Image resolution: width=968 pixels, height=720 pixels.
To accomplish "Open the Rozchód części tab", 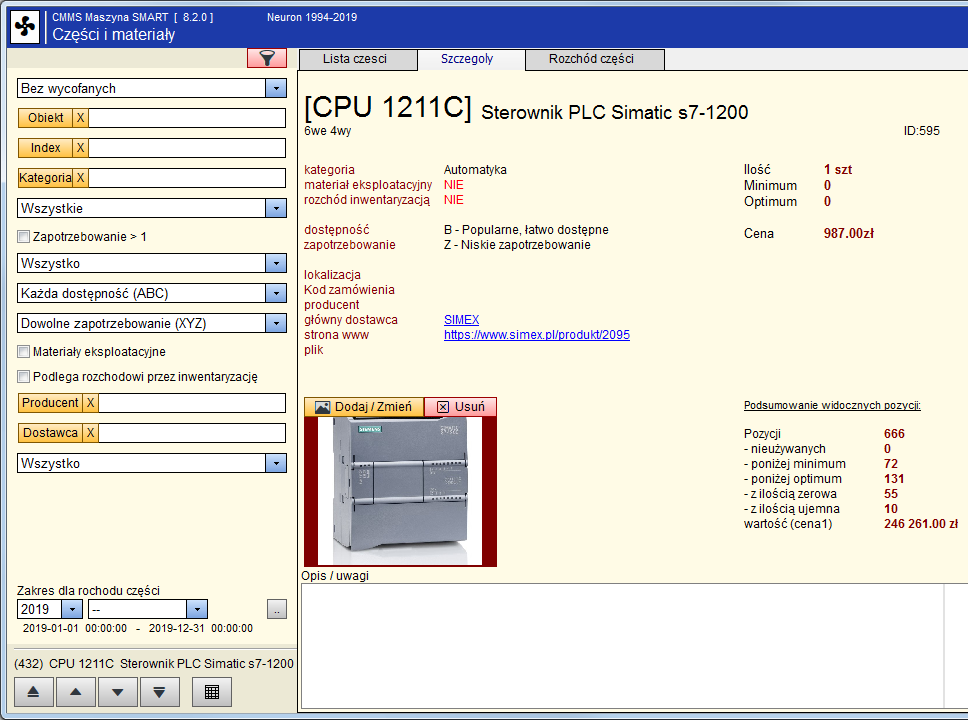I will (595, 59).
